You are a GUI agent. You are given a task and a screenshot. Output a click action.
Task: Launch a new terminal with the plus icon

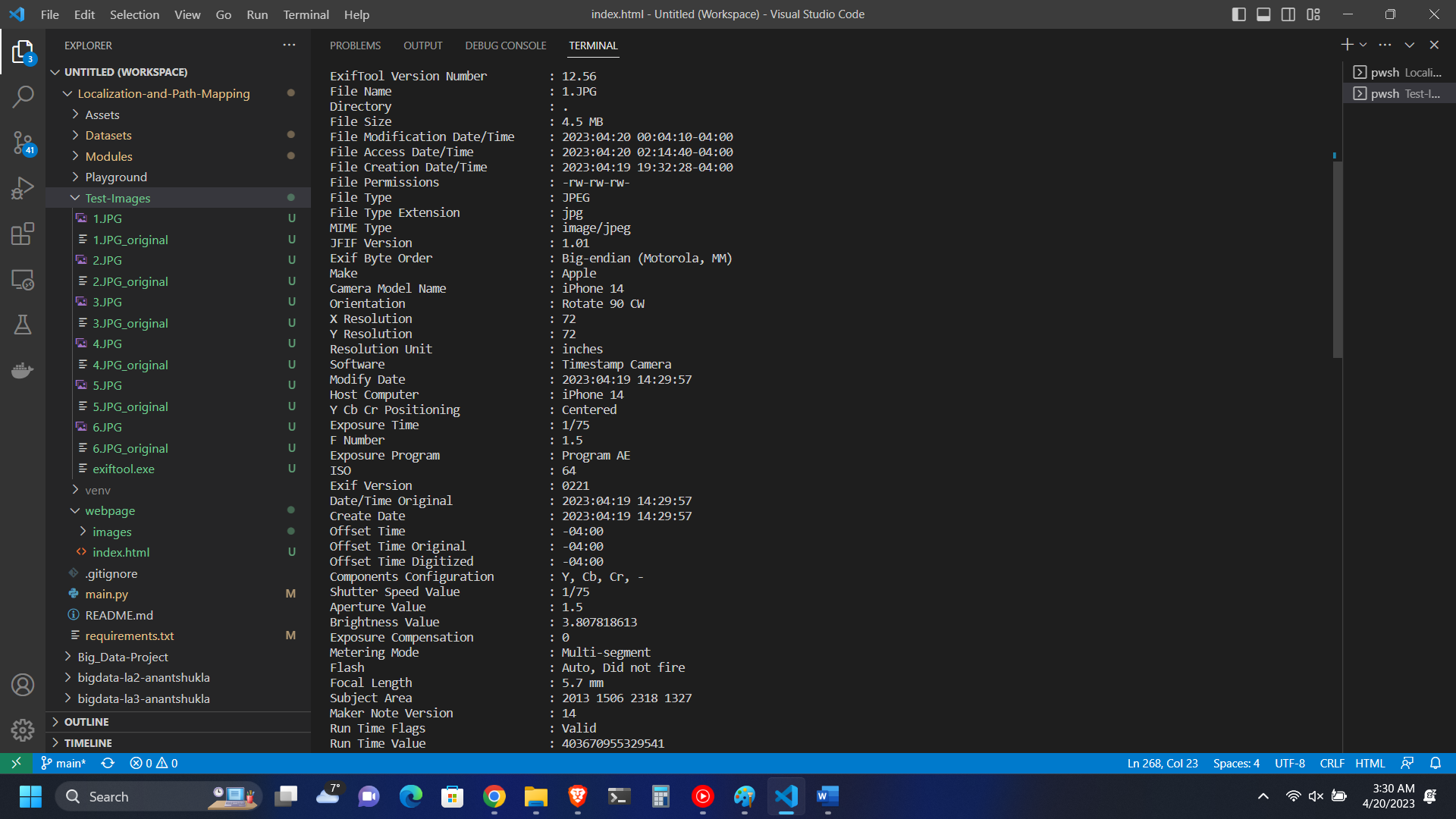point(1347,45)
